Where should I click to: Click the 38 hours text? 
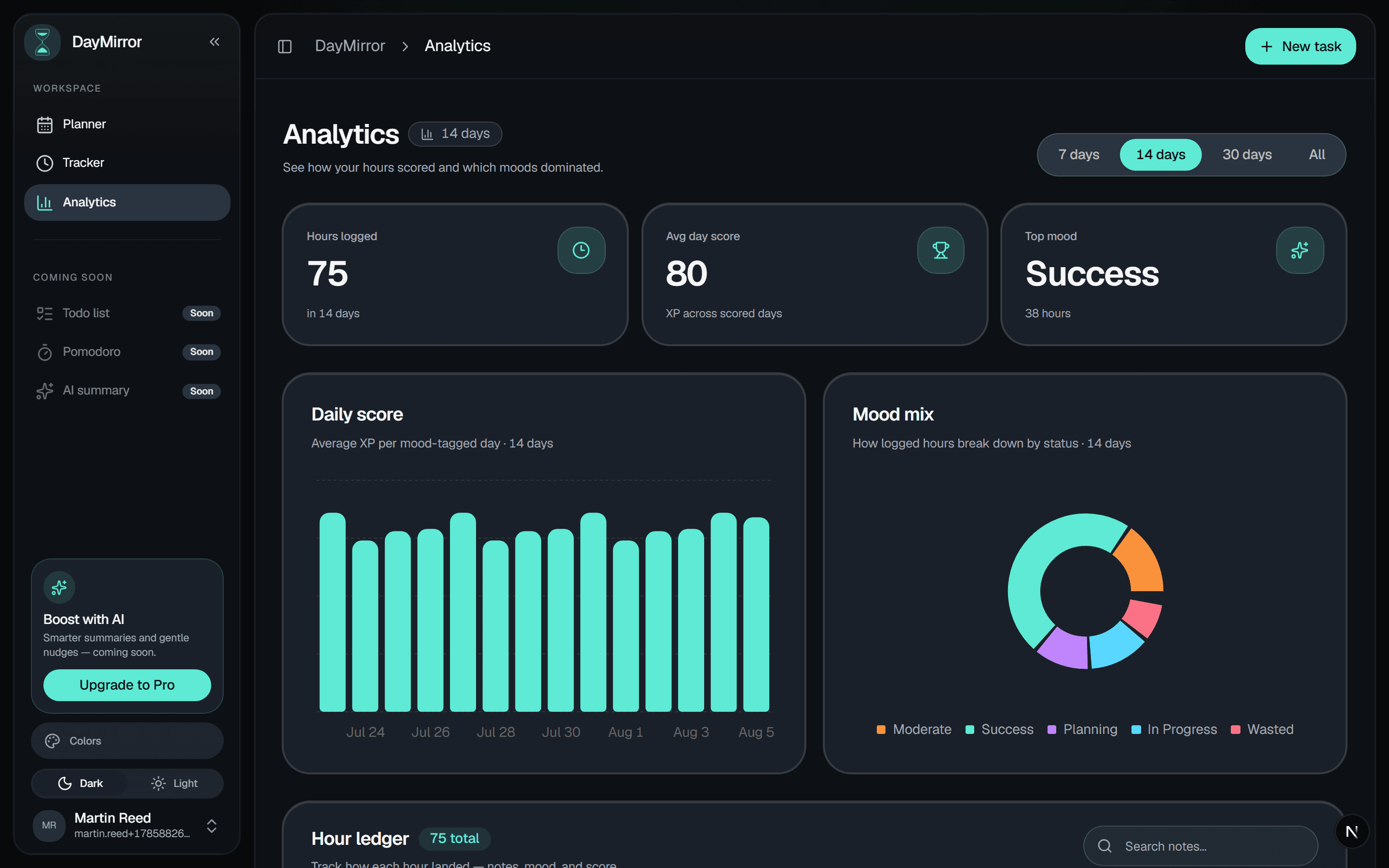click(x=1048, y=313)
